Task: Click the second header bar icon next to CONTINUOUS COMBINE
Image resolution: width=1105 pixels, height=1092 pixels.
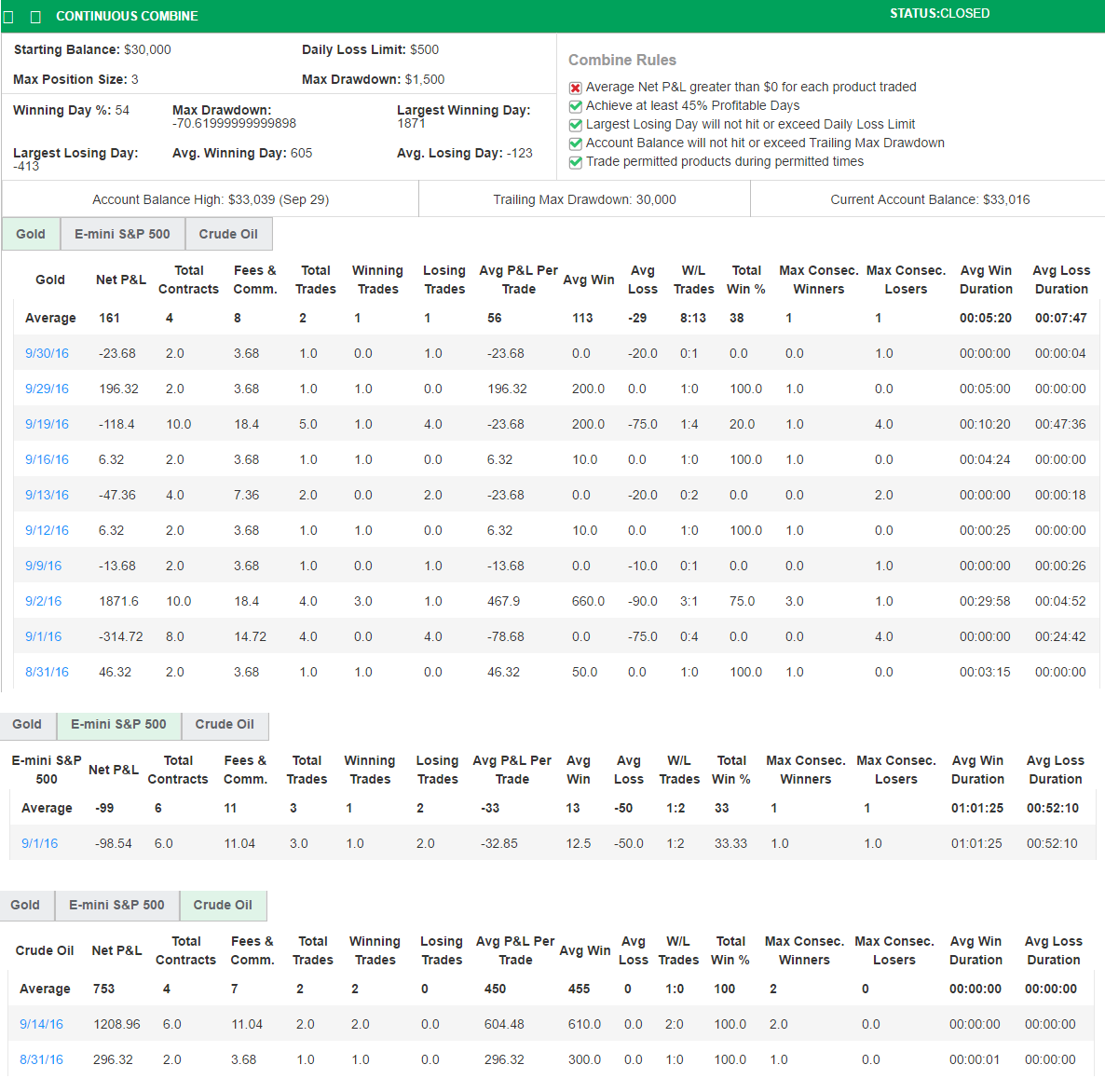Action: [34, 15]
